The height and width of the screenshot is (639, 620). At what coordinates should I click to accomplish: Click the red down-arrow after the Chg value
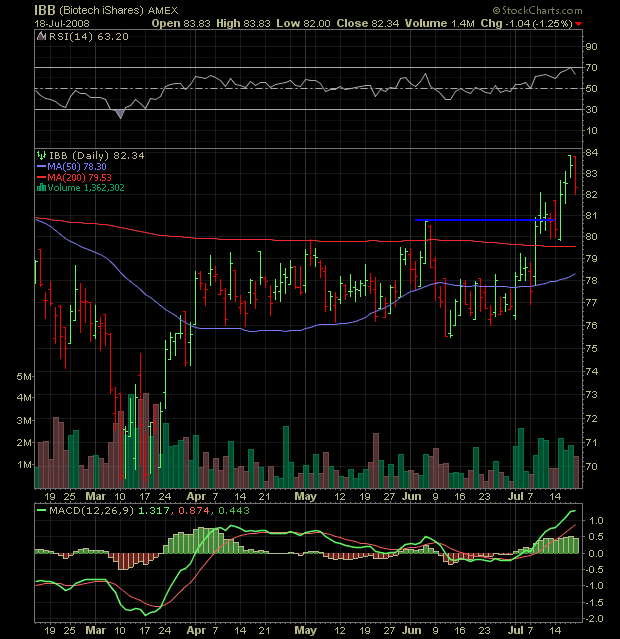click(x=578, y=24)
